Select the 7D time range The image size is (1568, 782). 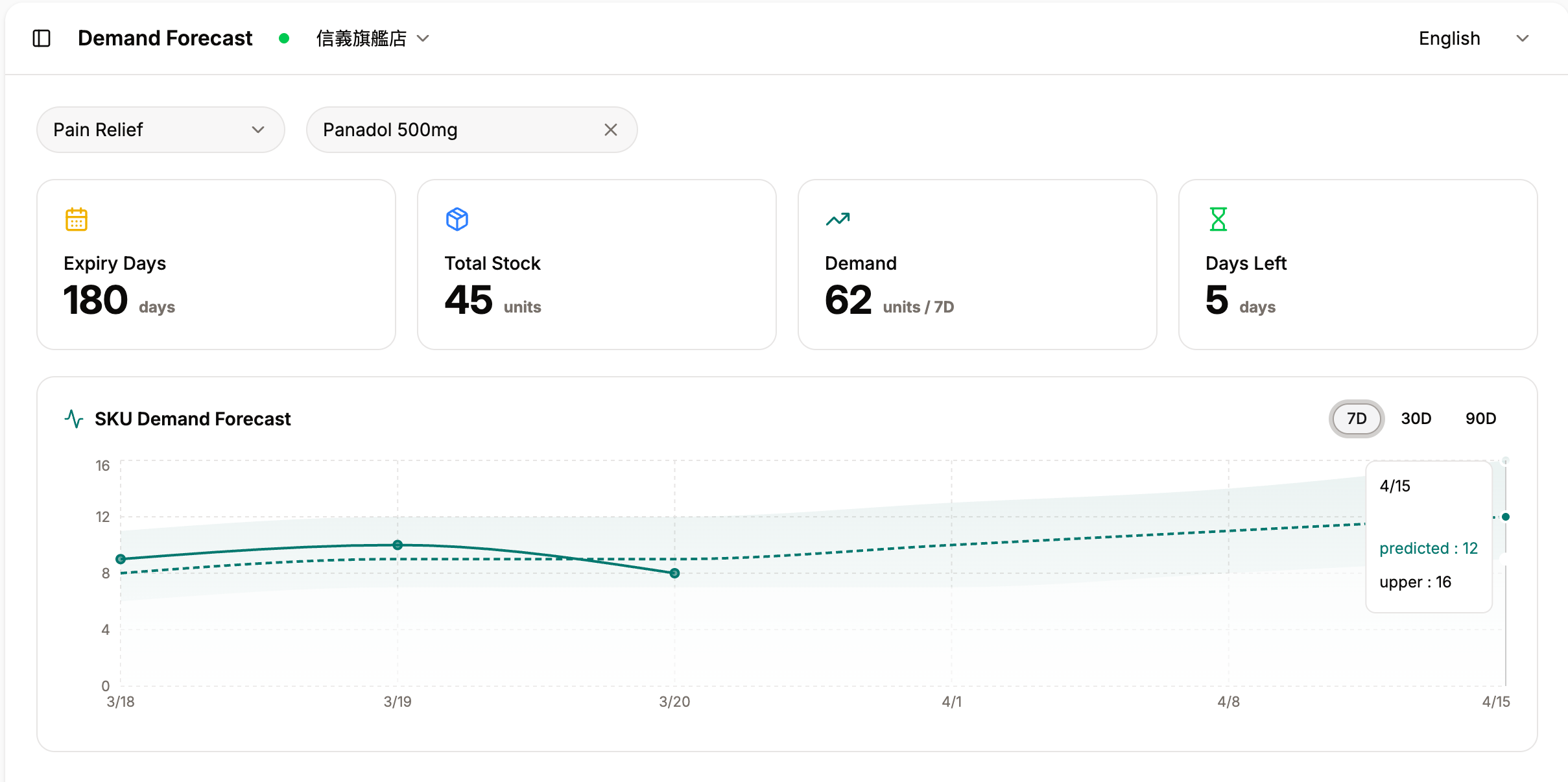pos(1356,419)
